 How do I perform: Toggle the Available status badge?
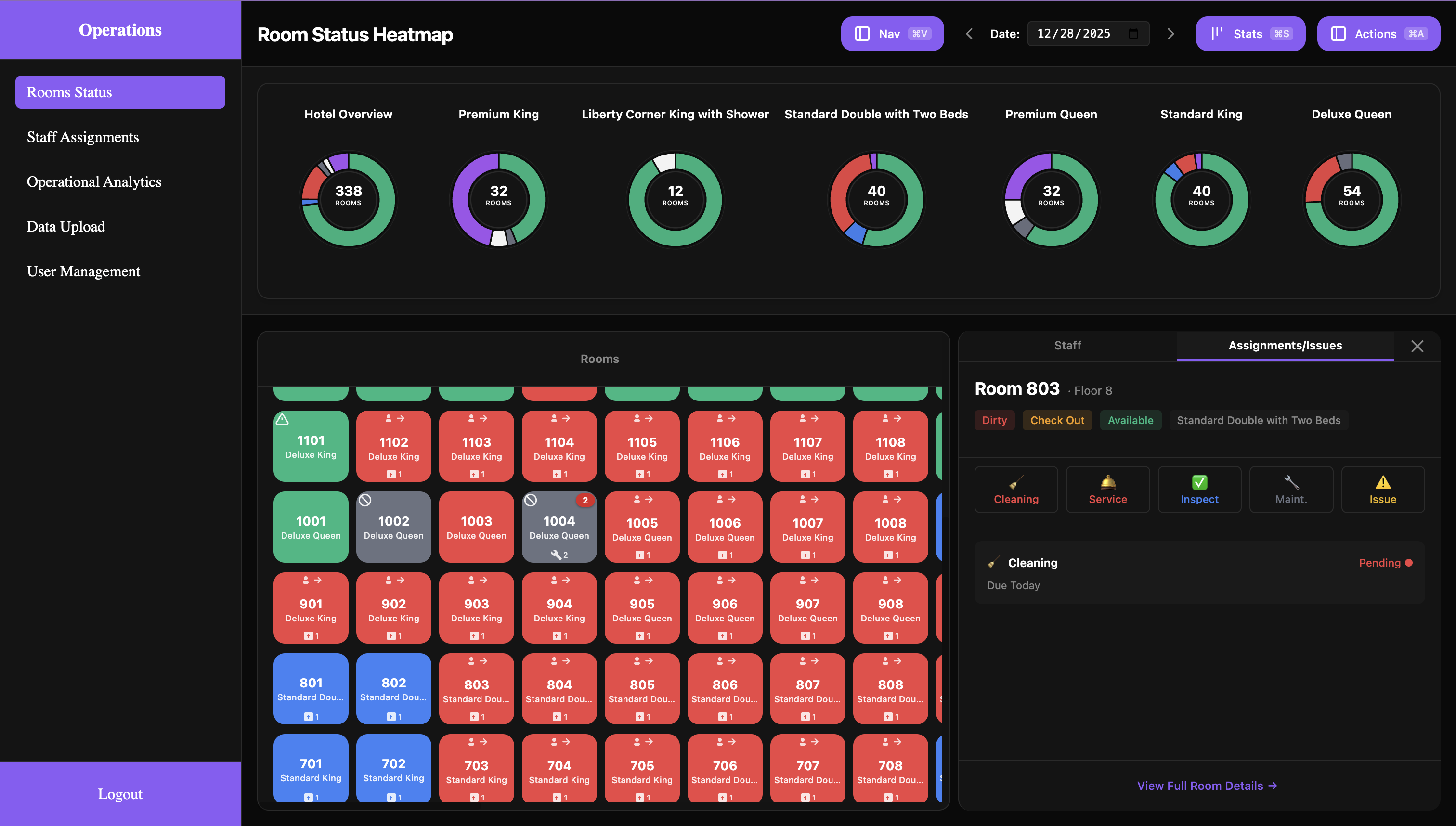point(1131,420)
